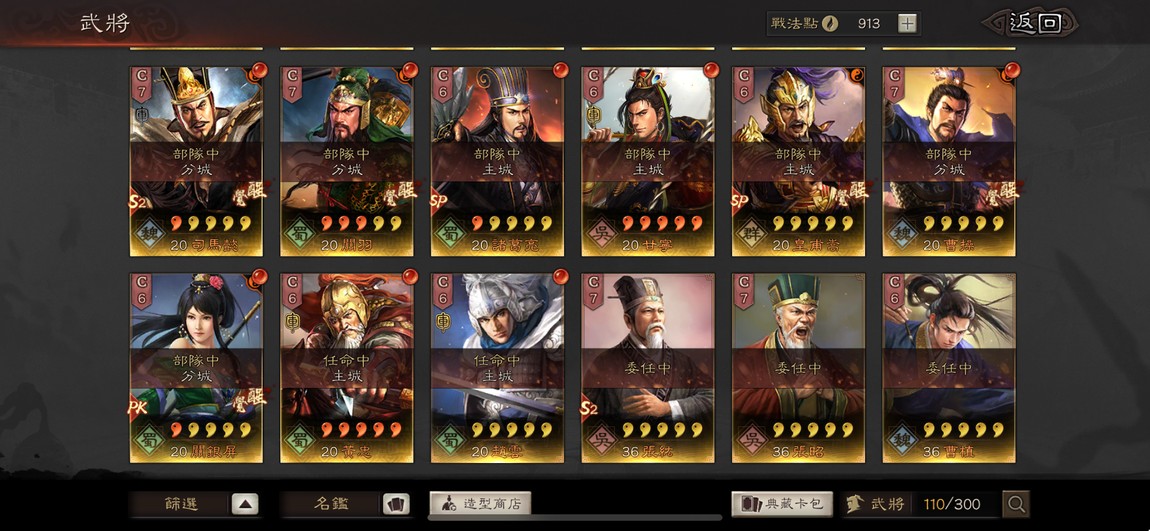Click the magnifier search icon
Image resolution: width=1150 pixels, height=531 pixels.
tap(1016, 504)
